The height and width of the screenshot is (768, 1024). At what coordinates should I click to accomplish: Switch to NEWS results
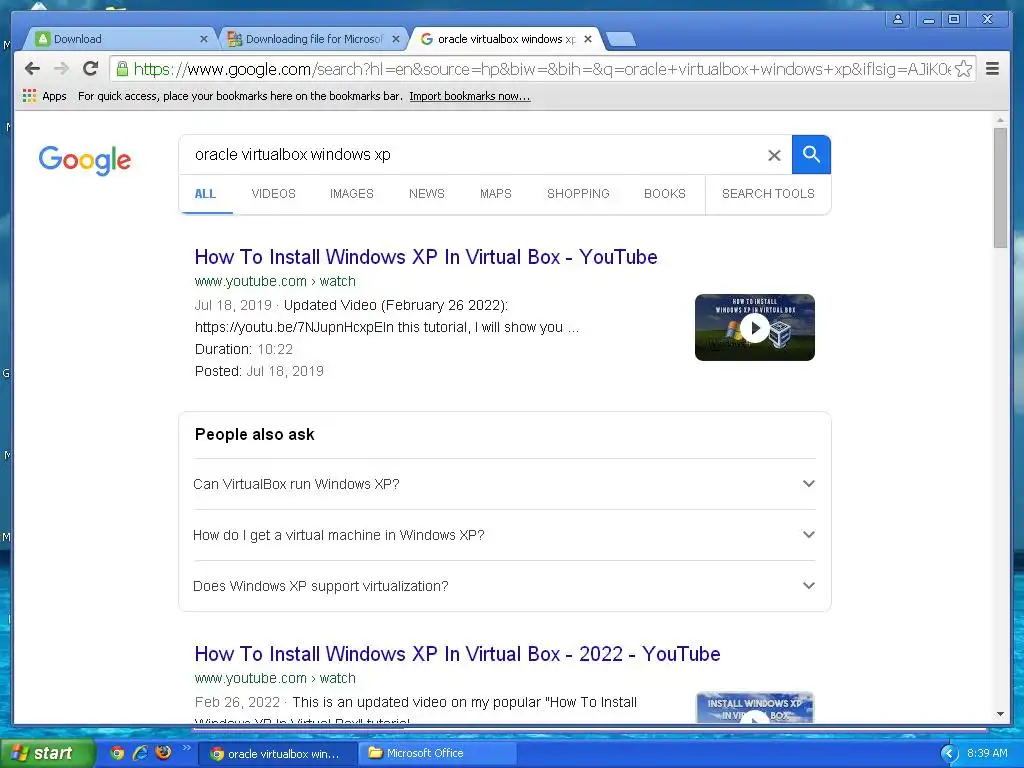tap(426, 194)
